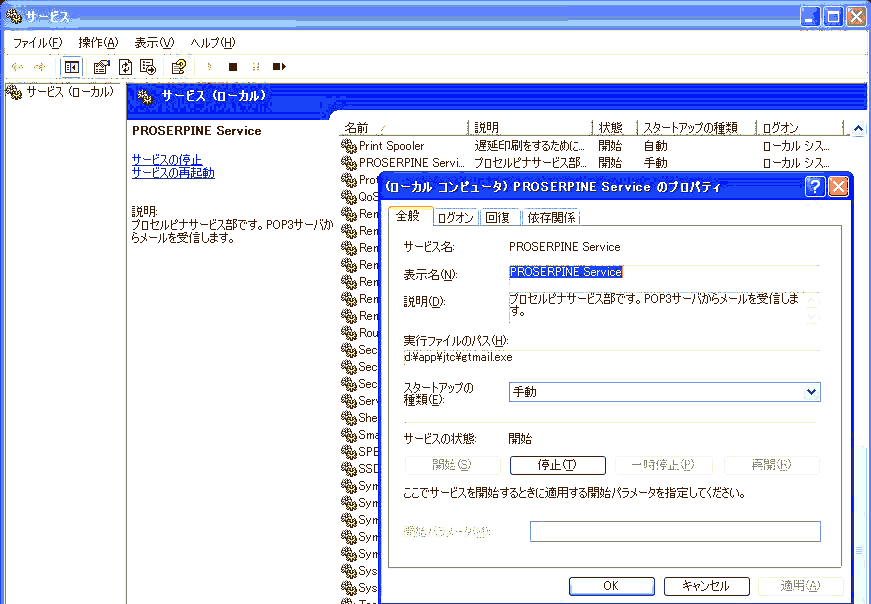Click the Refresh toolbar icon

pyautogui.click(x=126, y=67)
